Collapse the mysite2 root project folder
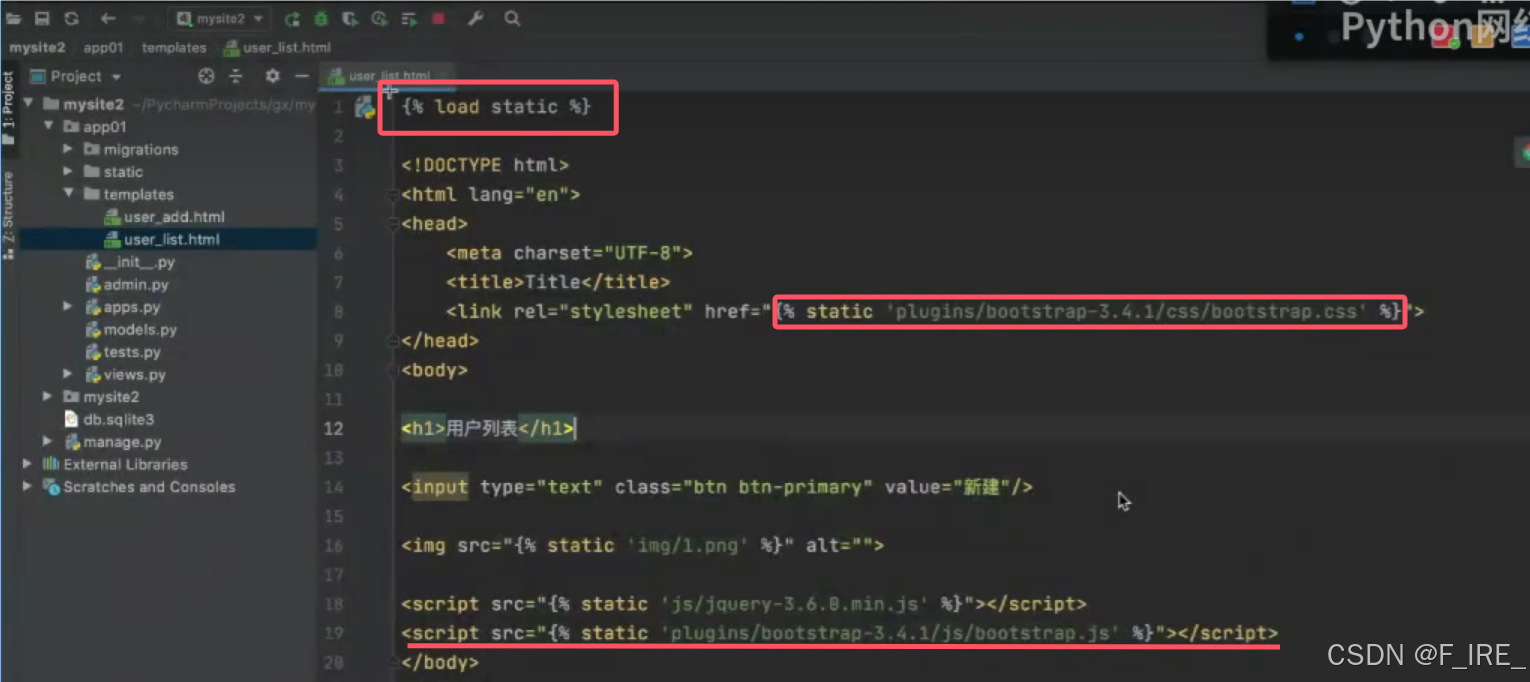Viewport: 1530px width, 682px height. (29, 104)
